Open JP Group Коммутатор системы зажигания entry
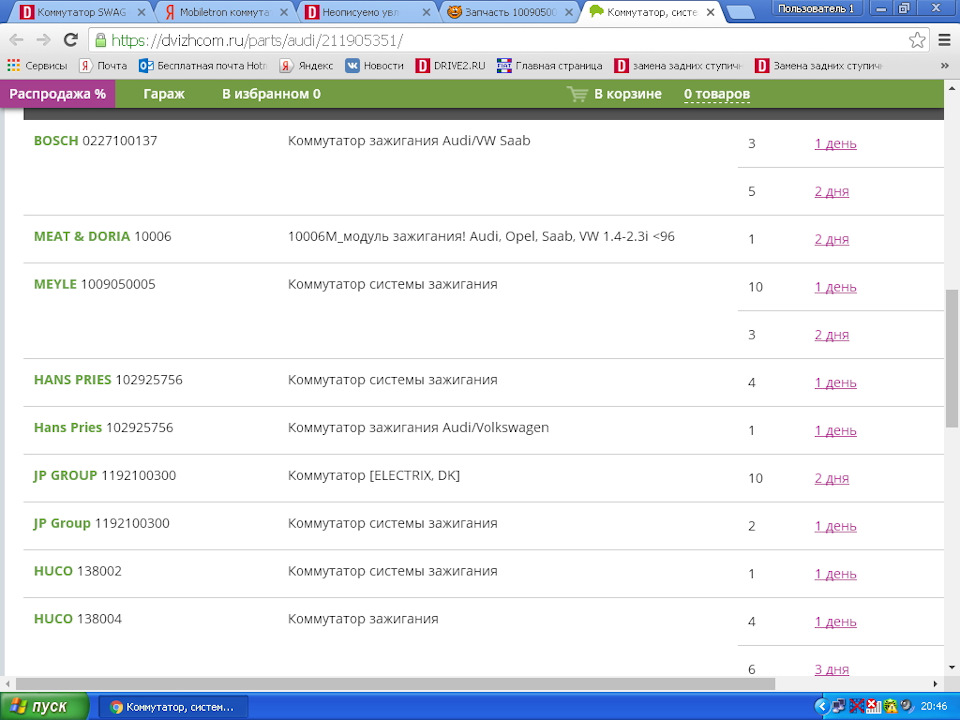The image size is (960, 720). (x=102, y=523)
